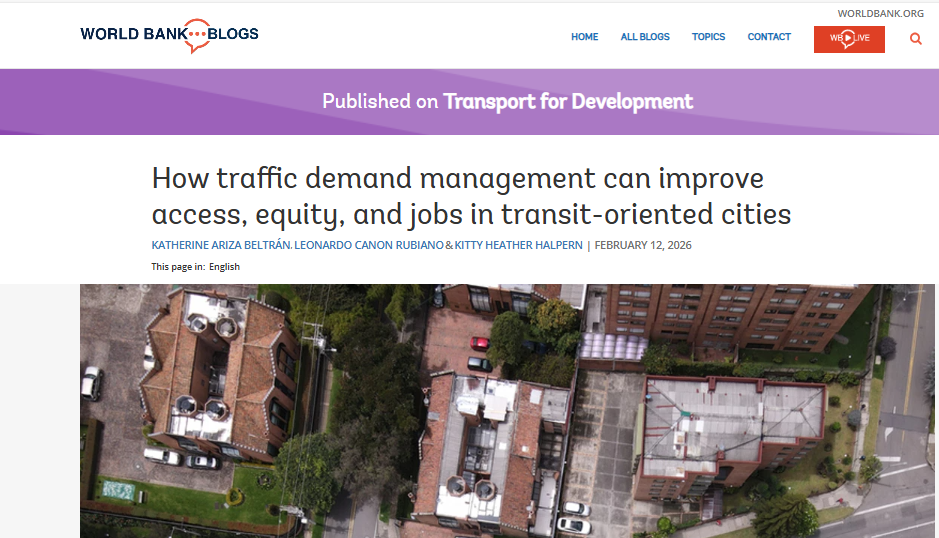The height and width of the screenshot is (538, 939).
Task: Click the February 12, 2026 publication date
Action: click(x=643, y=245)
